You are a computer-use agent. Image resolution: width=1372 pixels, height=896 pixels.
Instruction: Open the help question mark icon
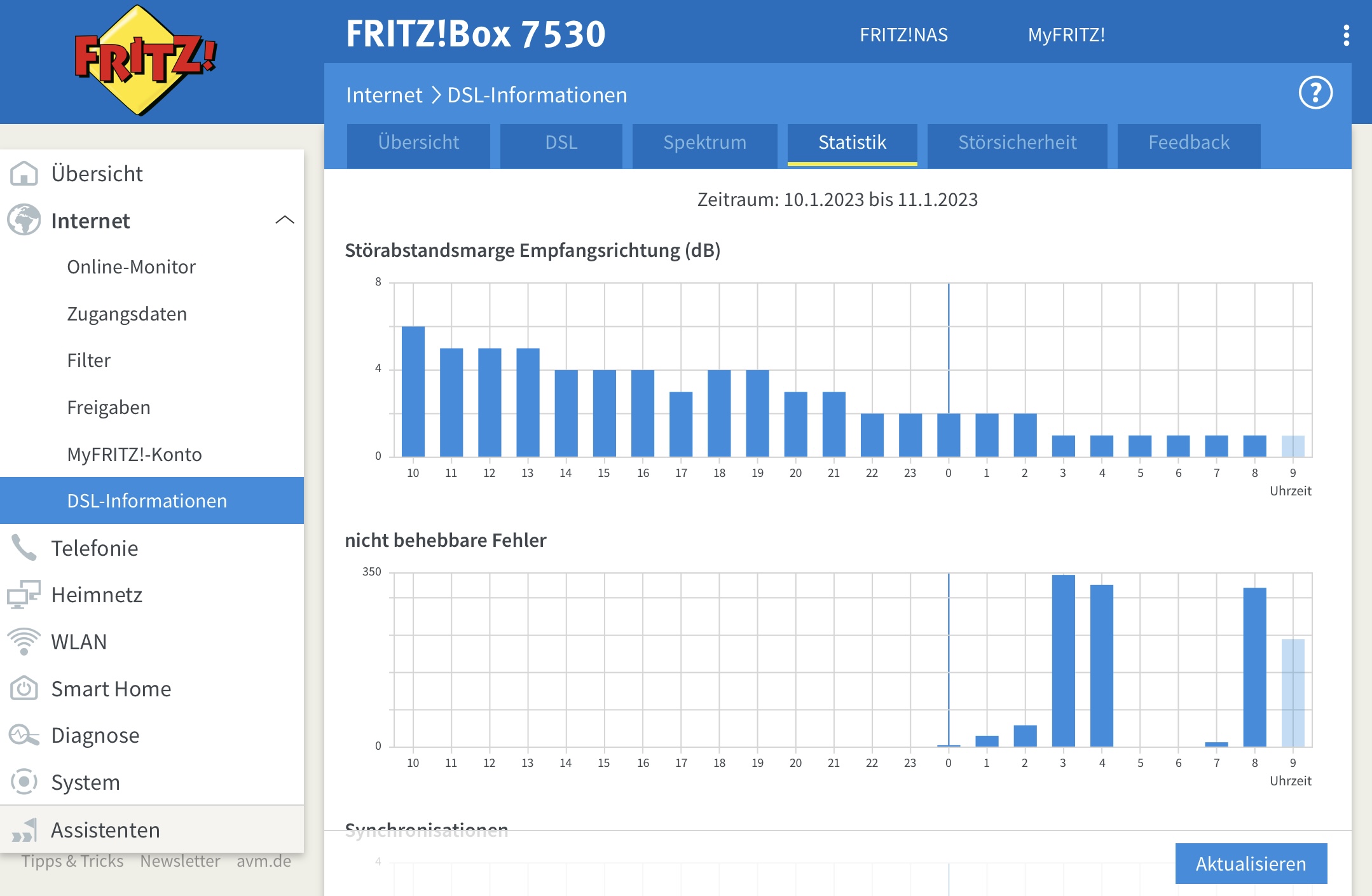point(1315,93)
